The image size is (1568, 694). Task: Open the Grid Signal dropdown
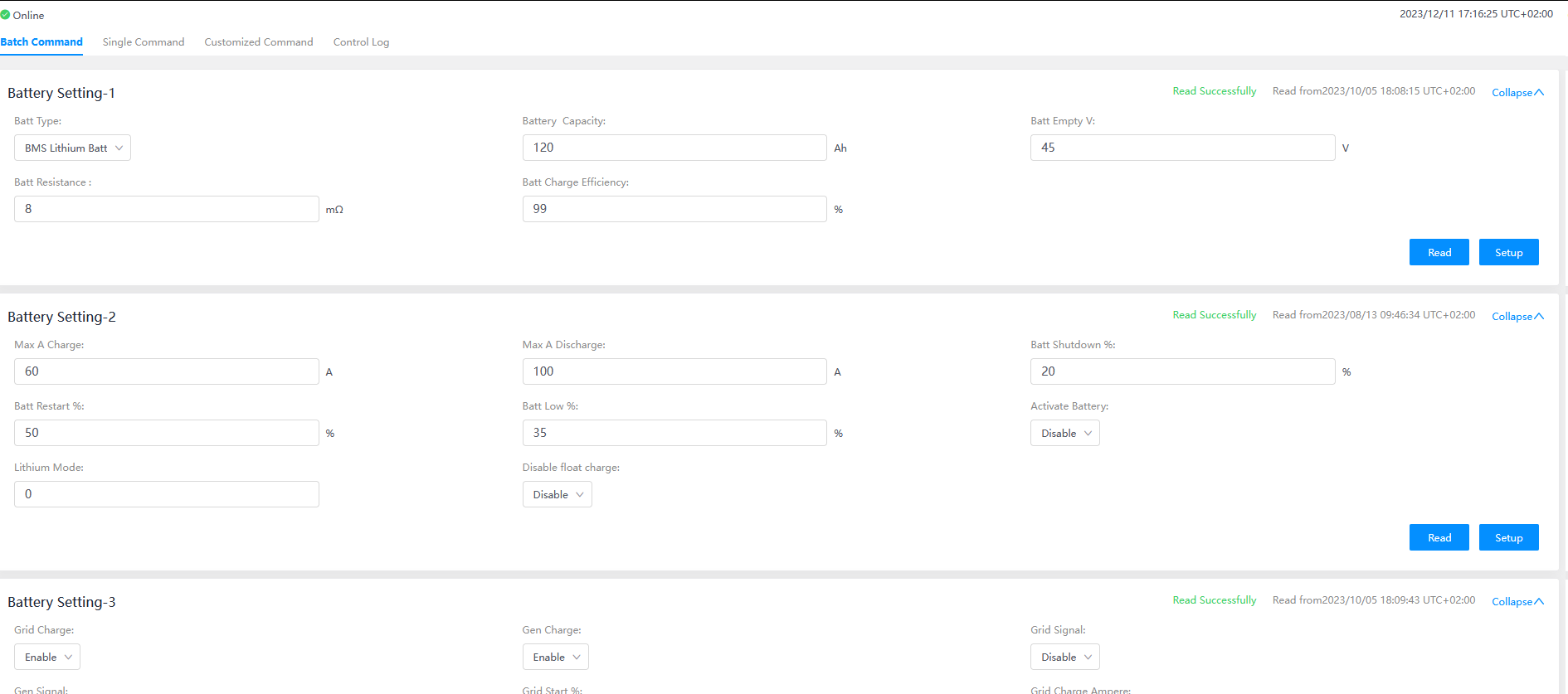coord(1065,657)
